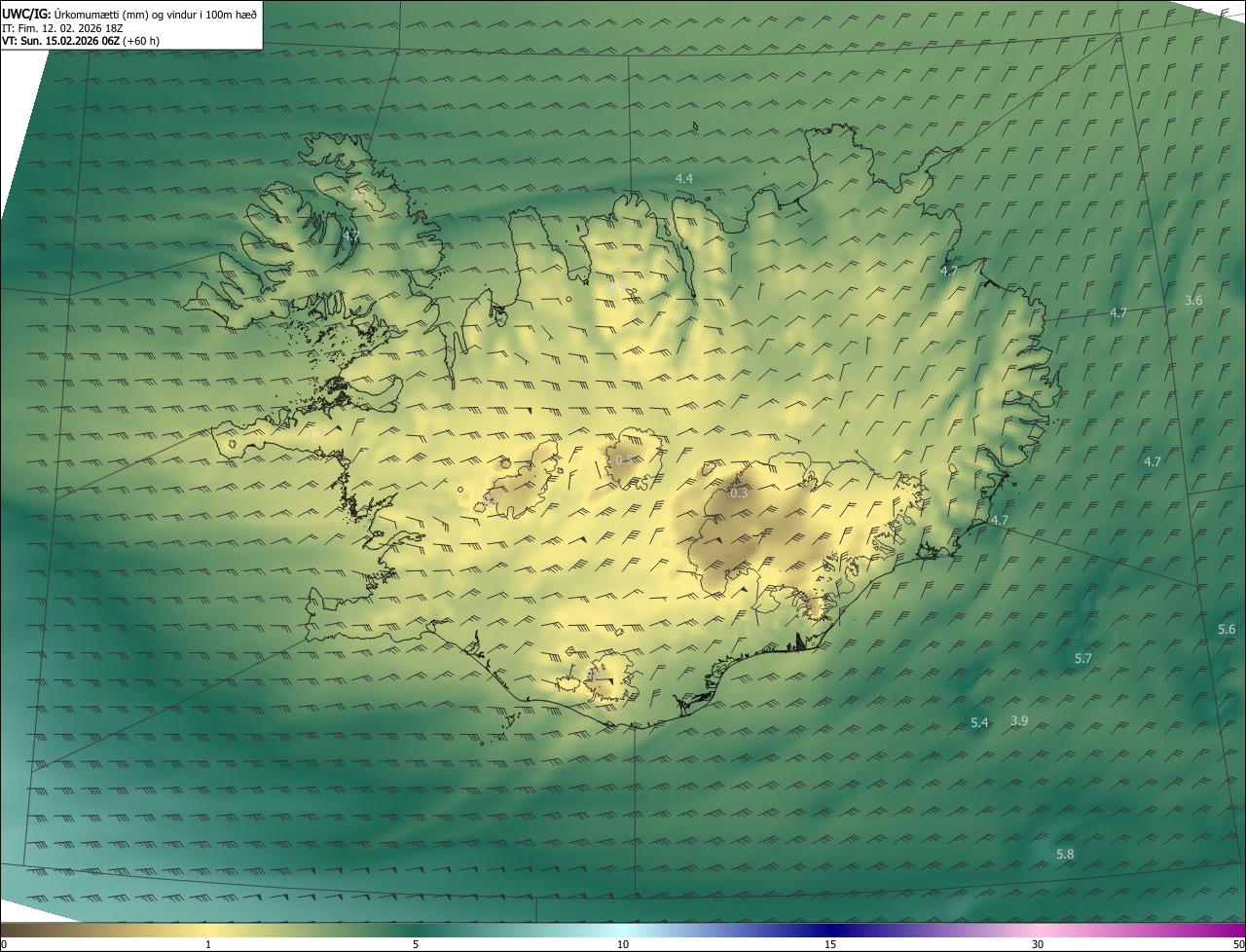Pick the dark navy segment of the color bar

pos(830,931)
